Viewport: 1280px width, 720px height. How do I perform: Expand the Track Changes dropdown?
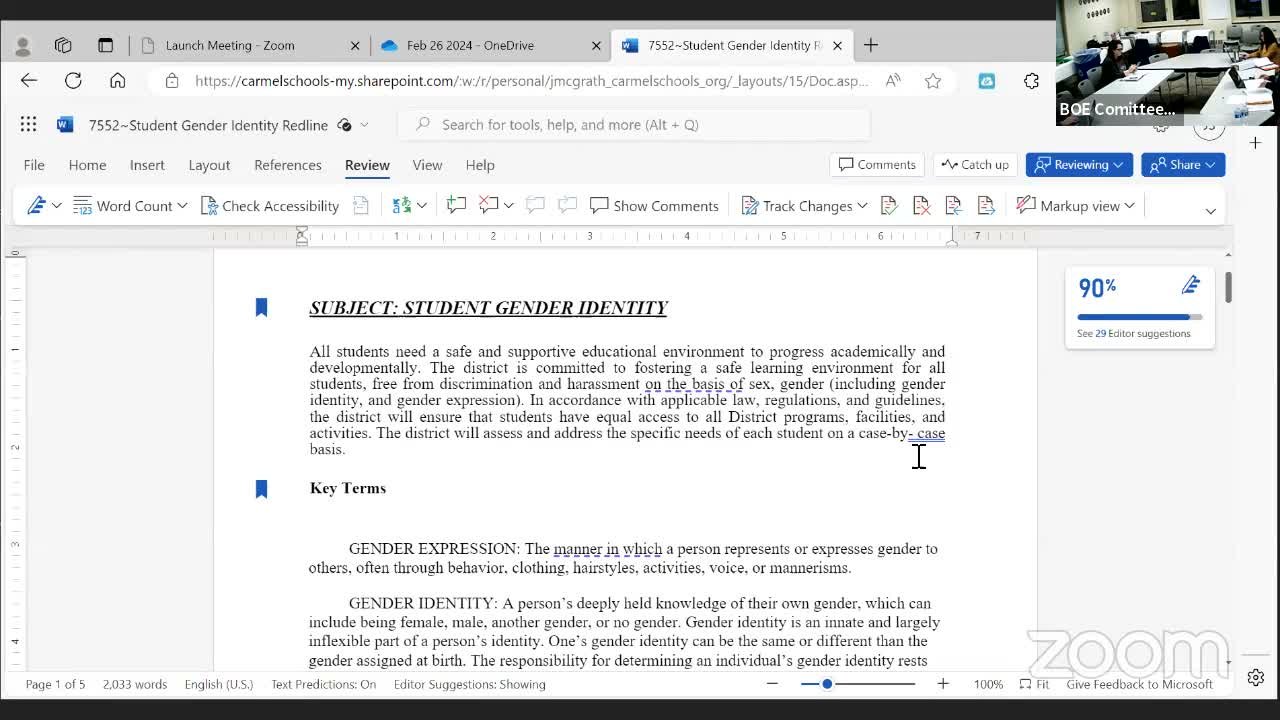[x=862, y=205]
